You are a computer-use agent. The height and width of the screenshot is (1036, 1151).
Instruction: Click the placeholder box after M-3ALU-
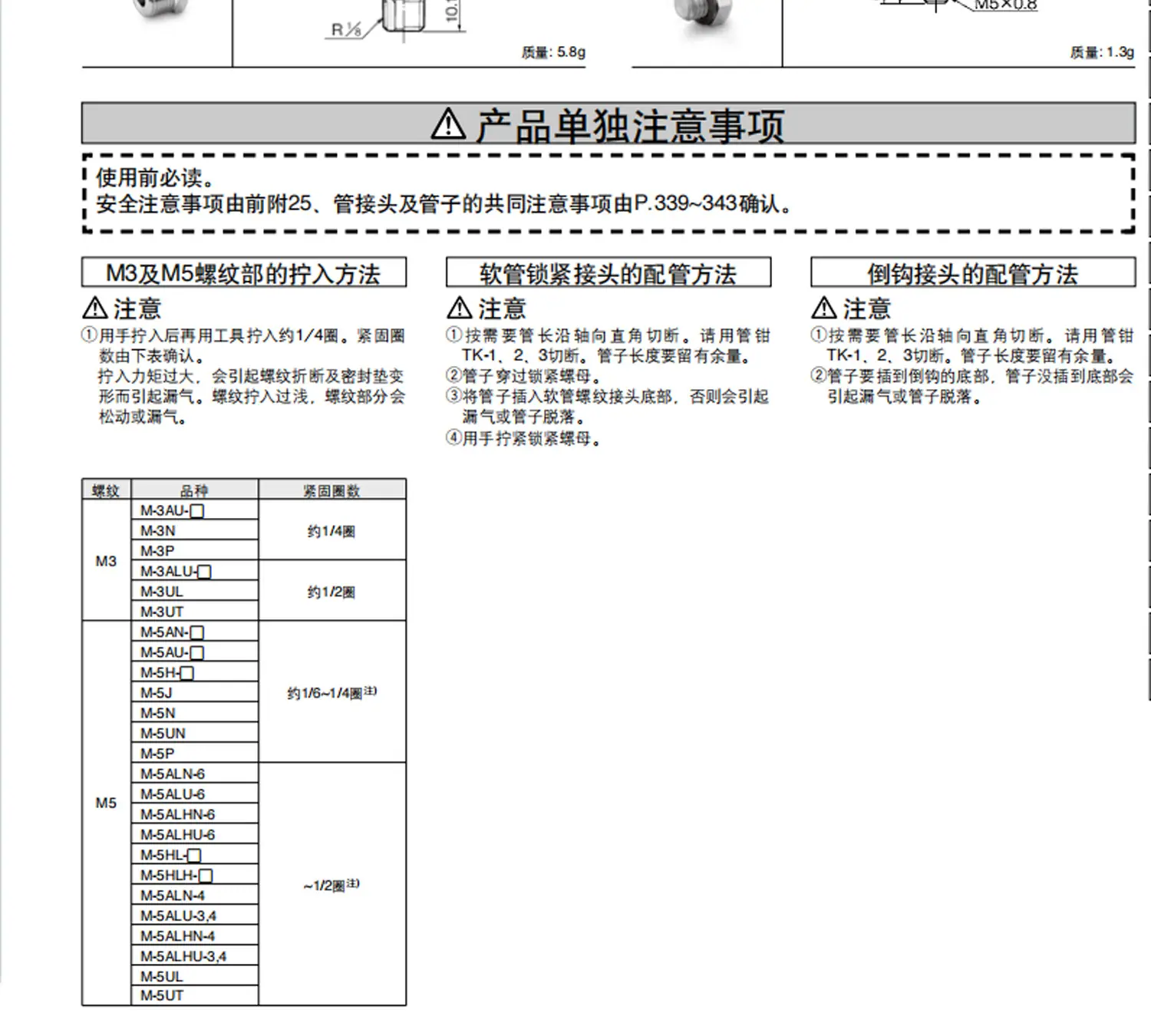204,572
